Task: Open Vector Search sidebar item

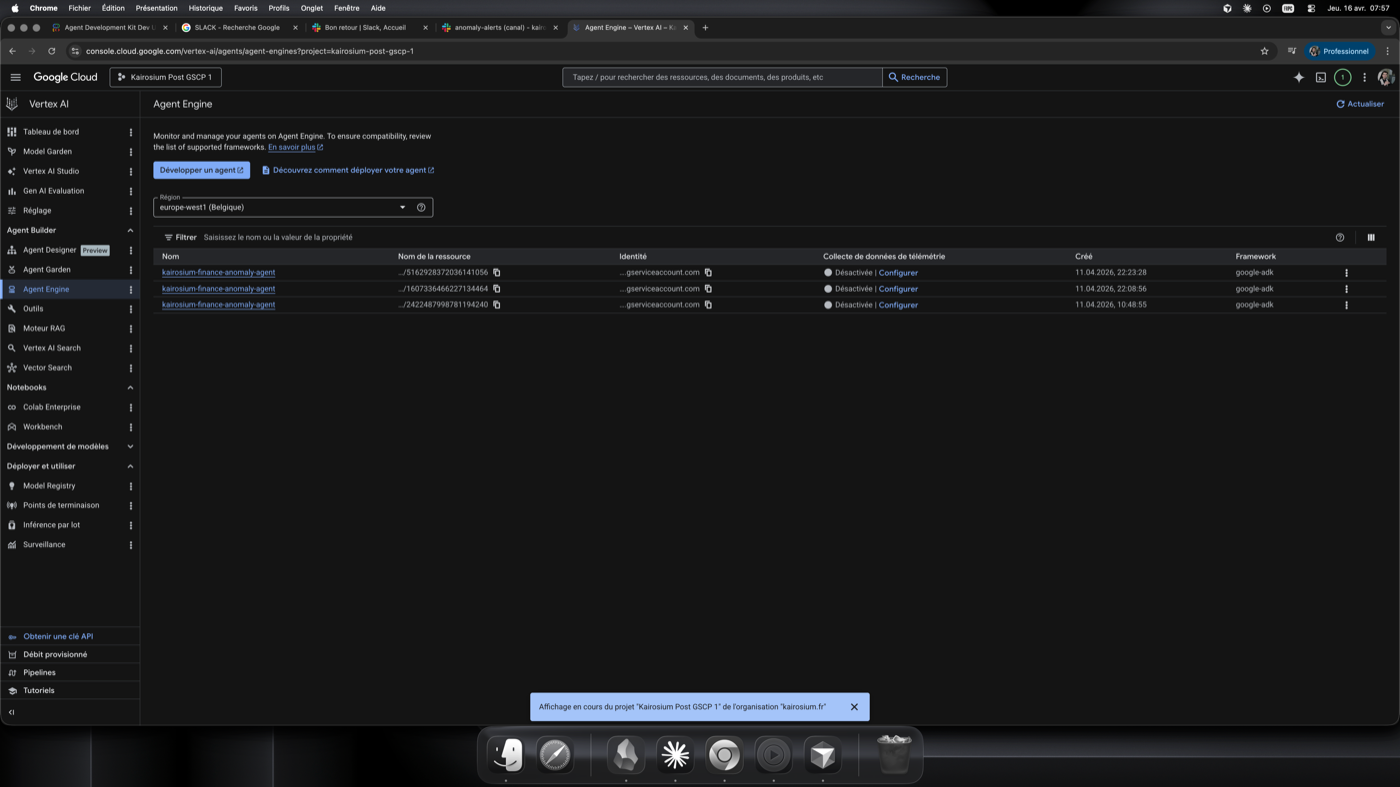Action: click(47, 368)
